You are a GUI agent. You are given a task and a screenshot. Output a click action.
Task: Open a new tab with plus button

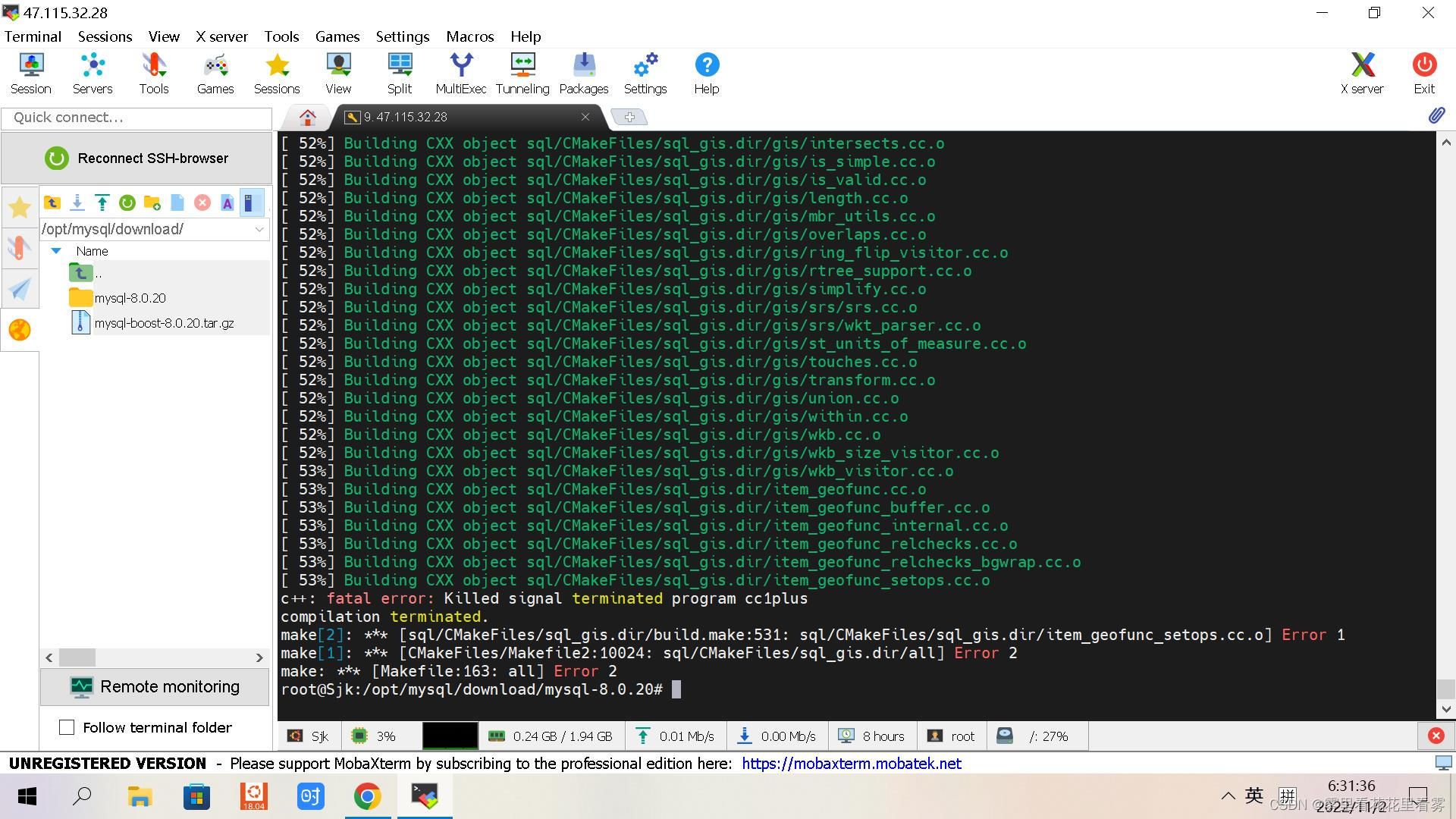click(629, 117)
